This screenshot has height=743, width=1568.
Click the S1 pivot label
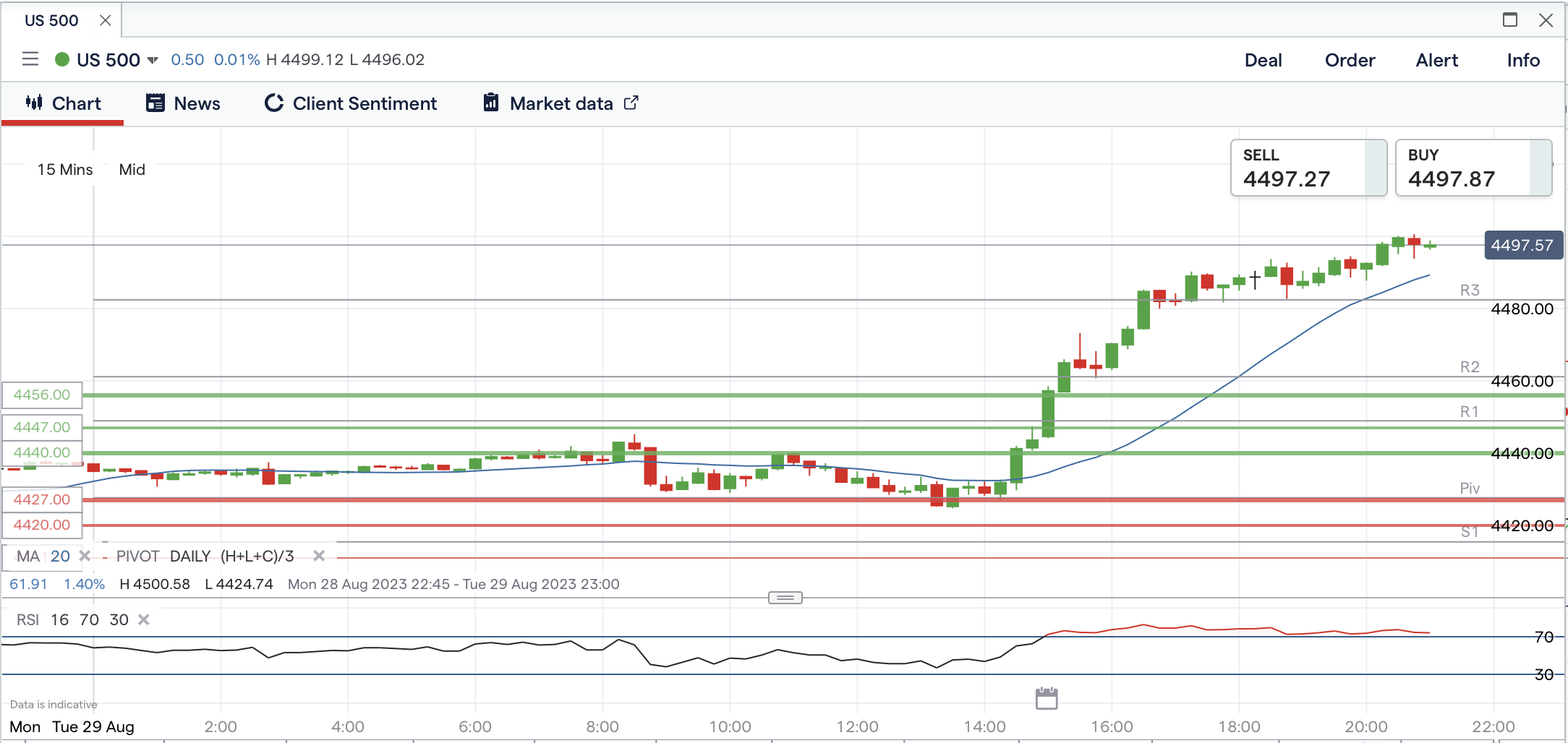point(1470,532)
